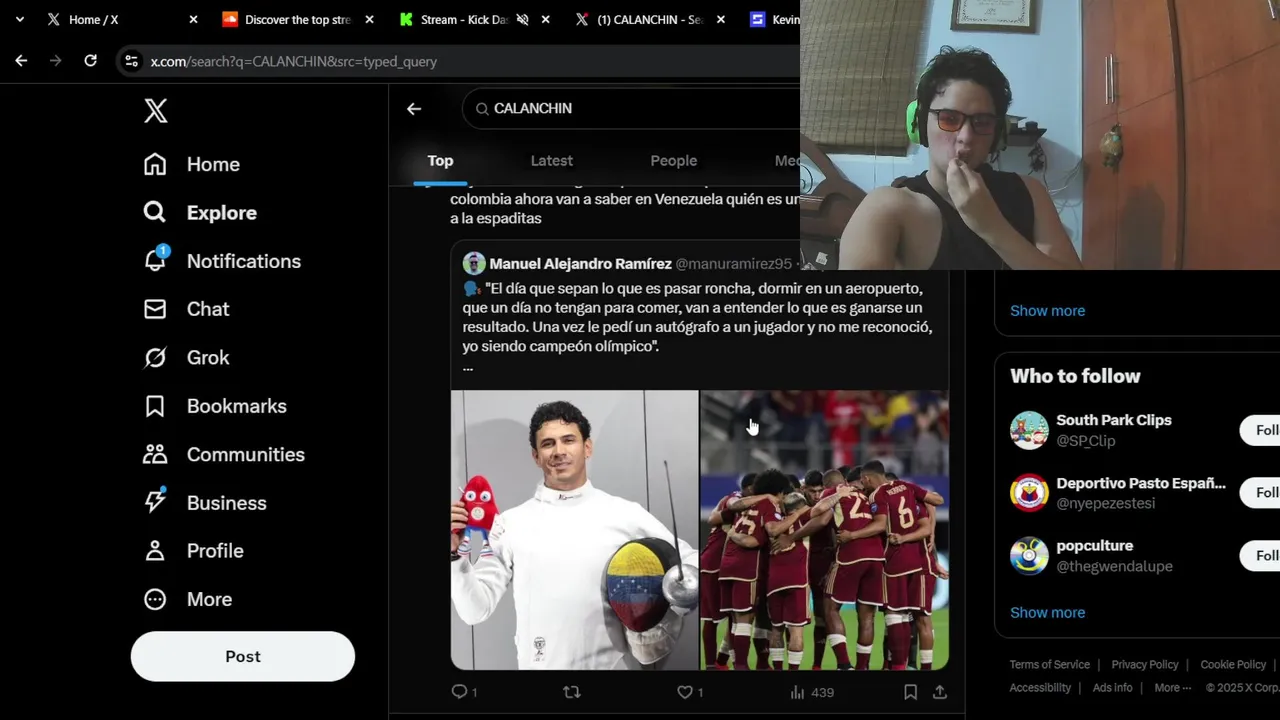Viewport: 1280px width, 720px height.
Task: Open the fencer photo in the tweet
Action: (574, 530)
